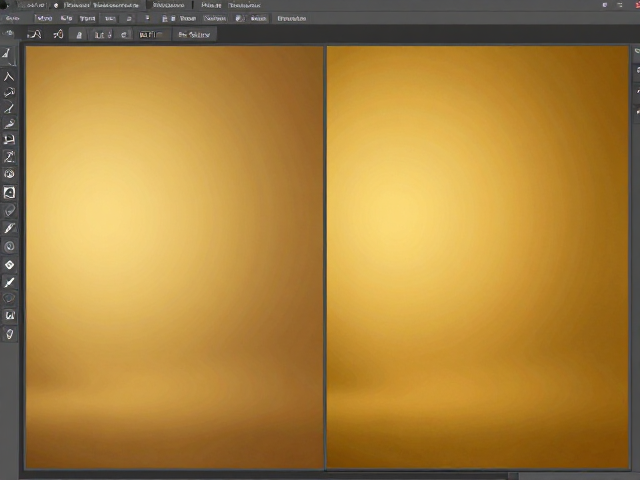The image size is (640, 480).
Task: Select the white square with dark circle tool
Action: tap(9, 193)
